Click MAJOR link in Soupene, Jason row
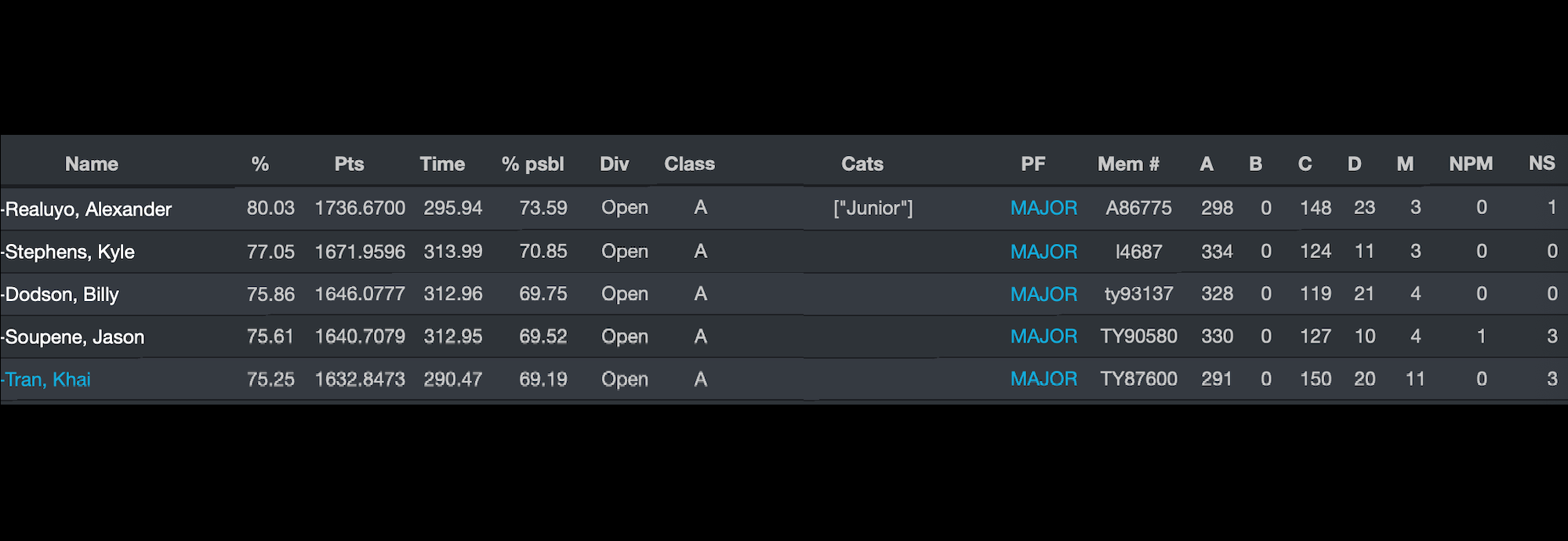 [x=1044, y=336]
